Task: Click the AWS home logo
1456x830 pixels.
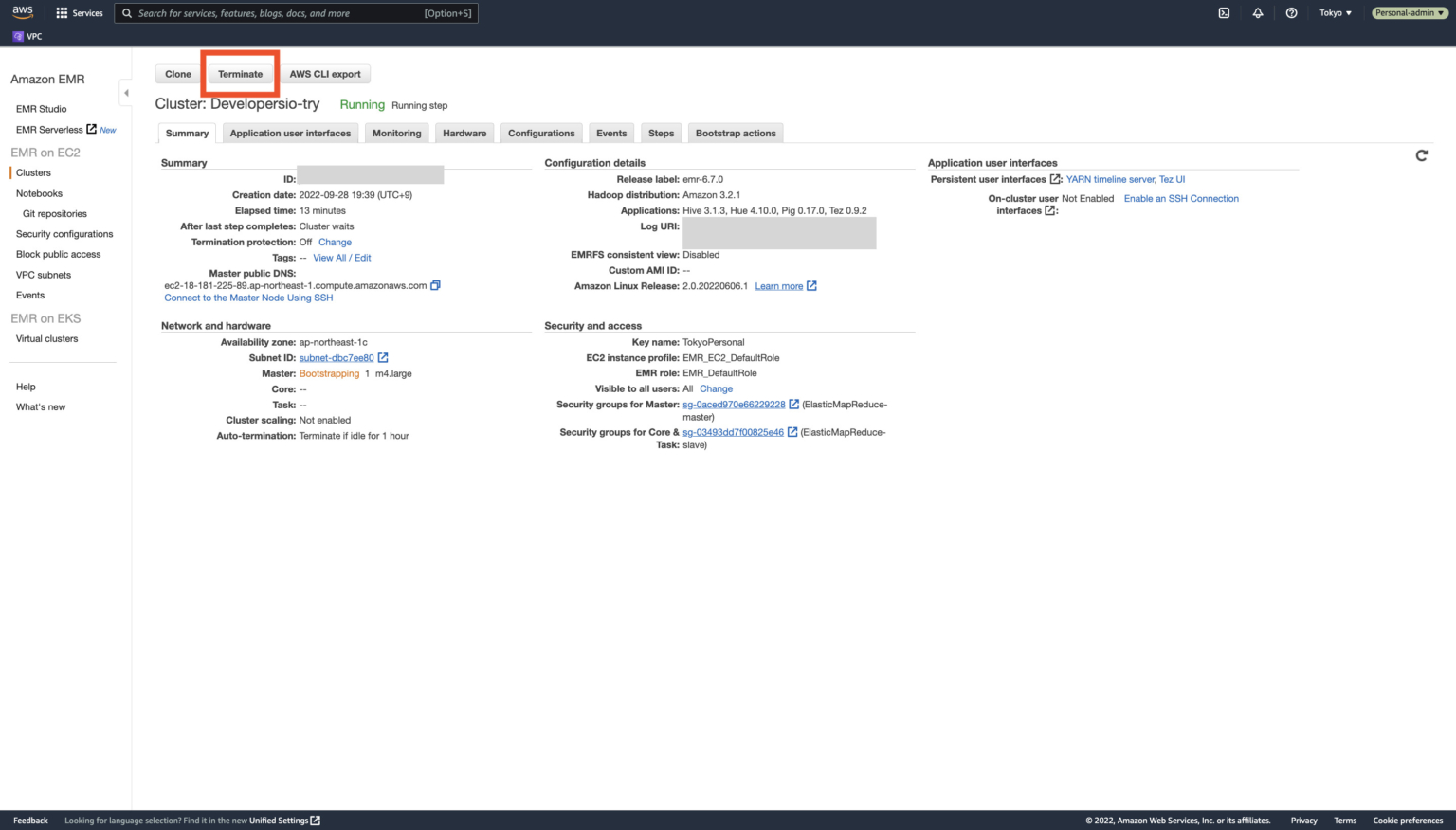Action: pyautogui.click(x=22, y=12)
